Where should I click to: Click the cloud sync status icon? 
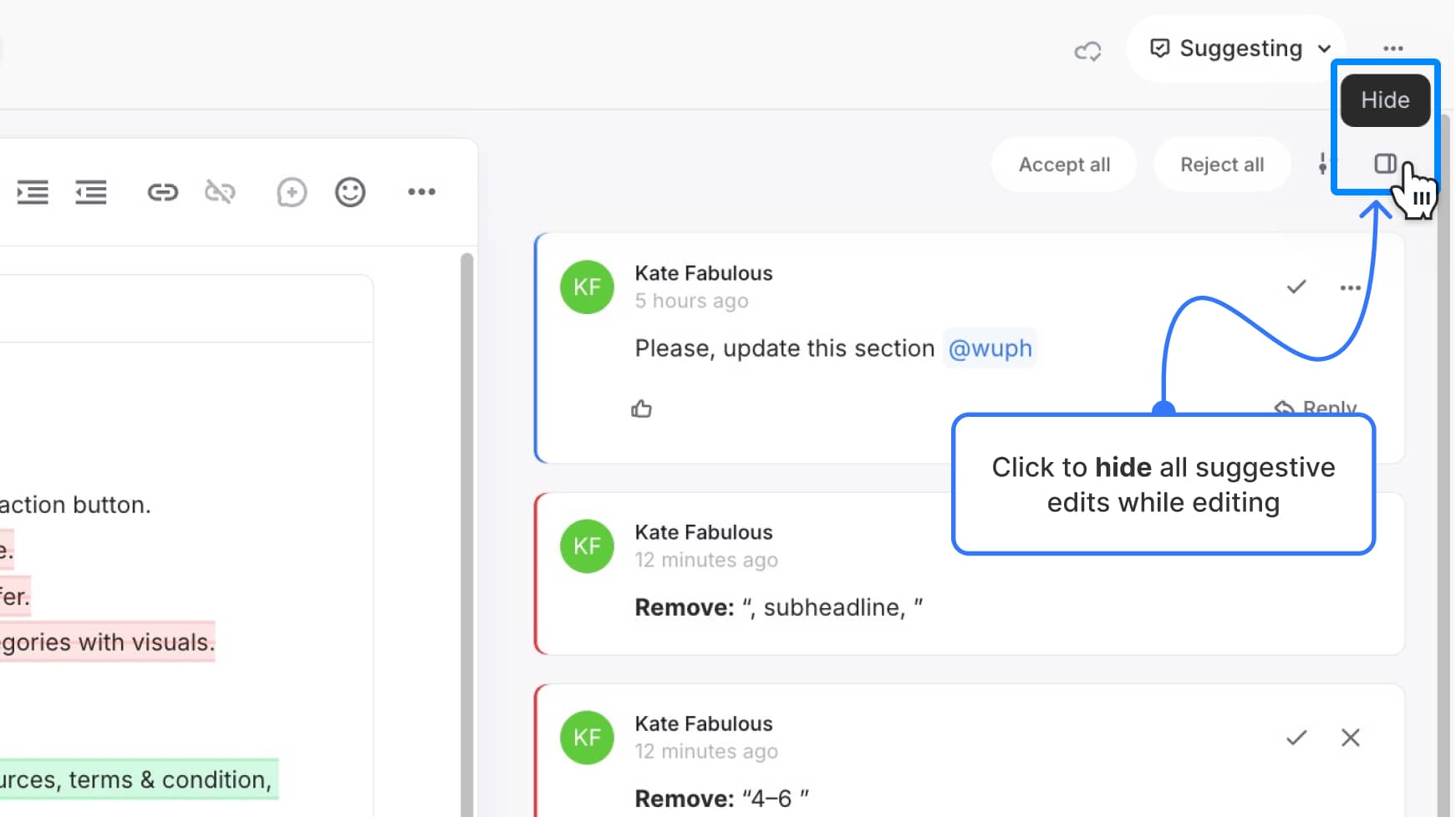coord(1087,51)
